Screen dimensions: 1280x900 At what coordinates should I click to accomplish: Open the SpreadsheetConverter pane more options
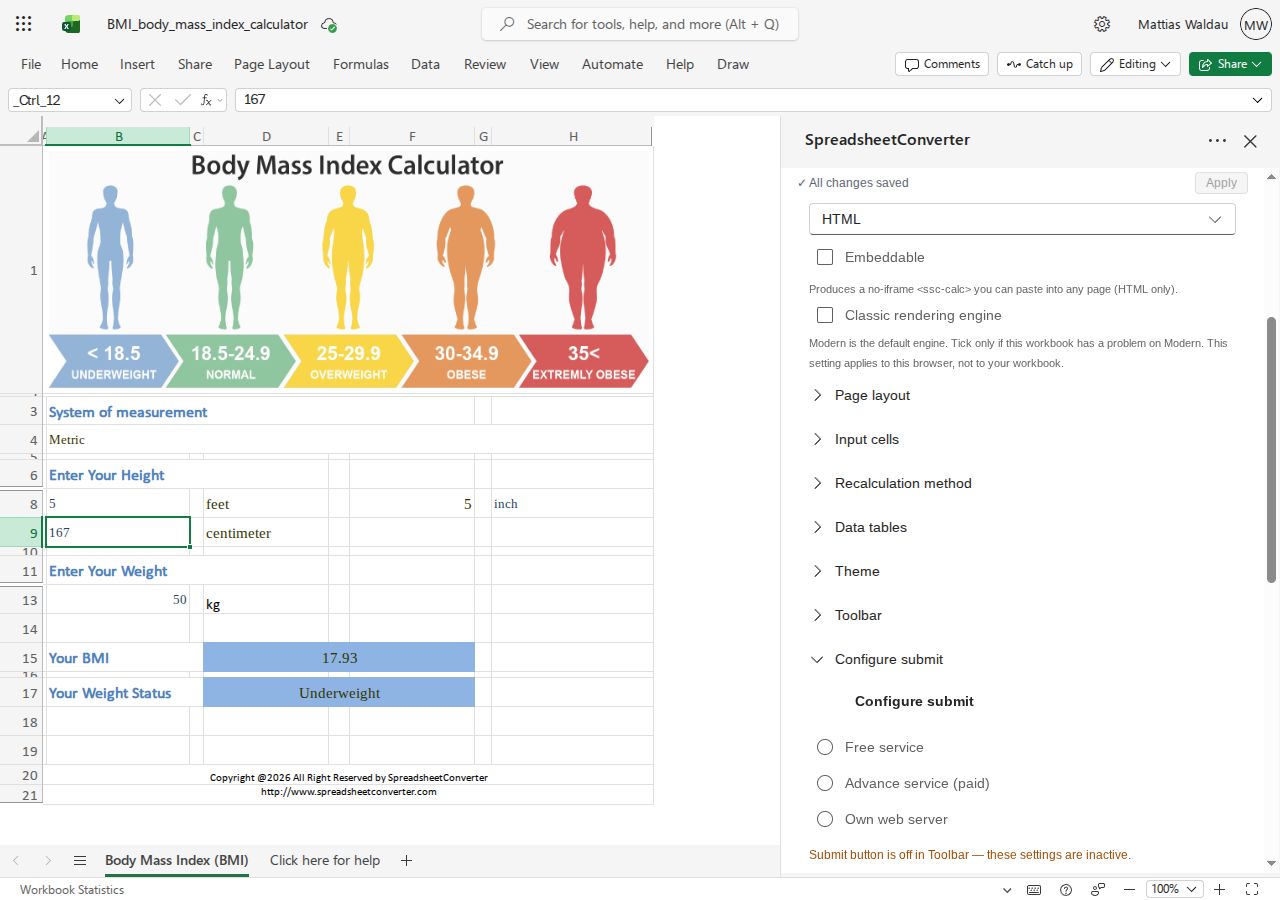pyautogui.click(x=1217, y=141)
